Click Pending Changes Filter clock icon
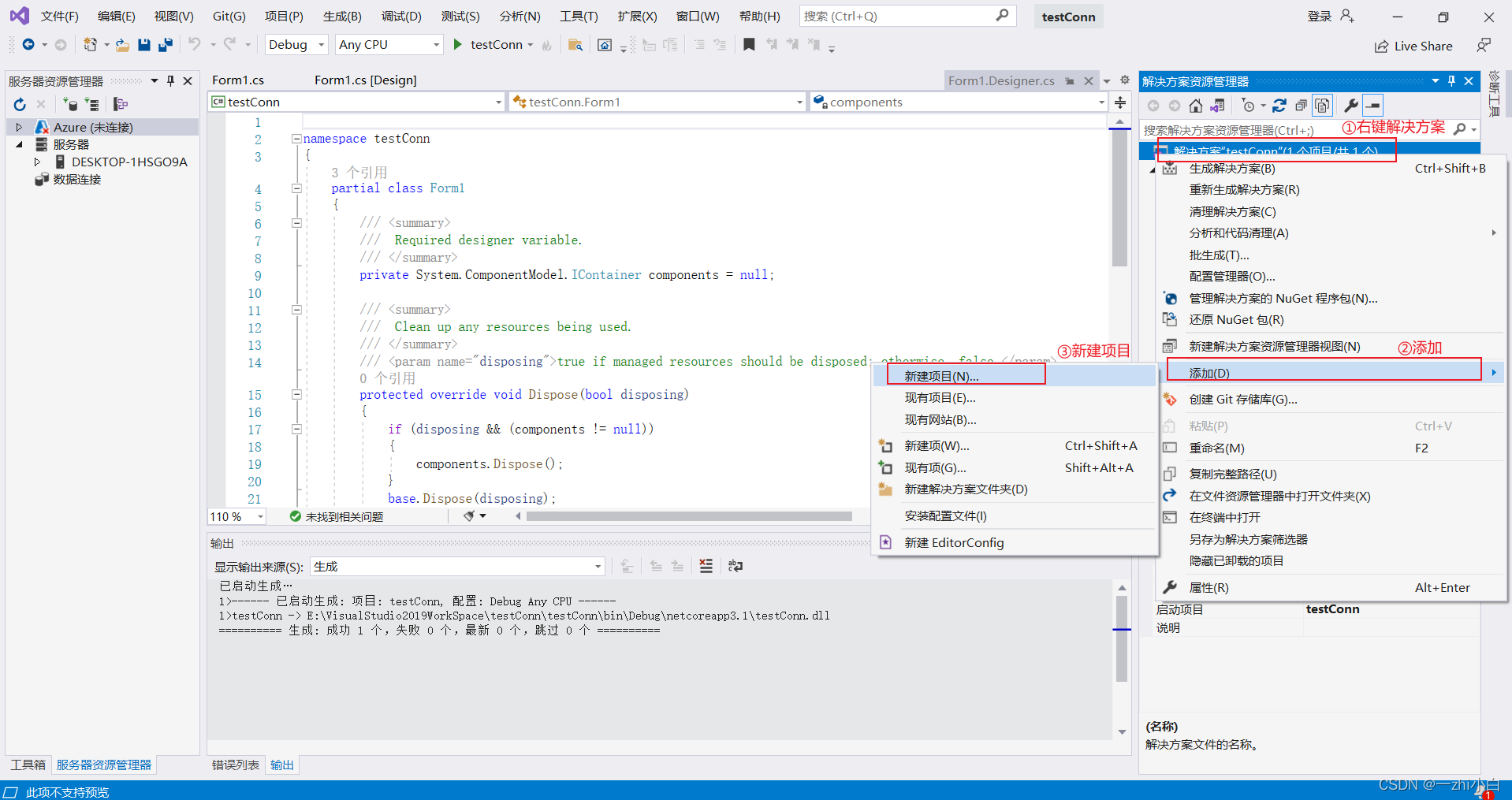 tap(1248, 106)
